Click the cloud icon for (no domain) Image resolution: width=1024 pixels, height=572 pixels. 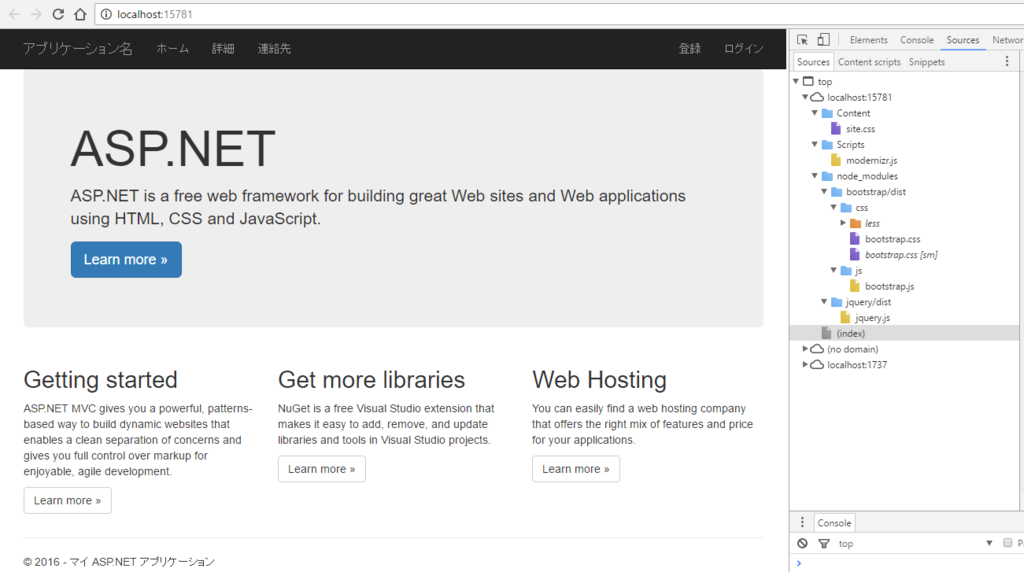tap(817, 349)
